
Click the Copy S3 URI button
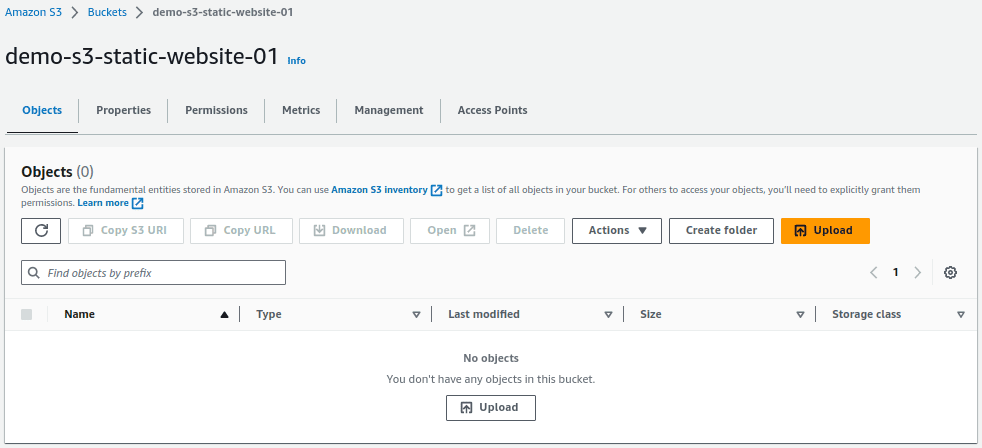click(x=126, y=231)
